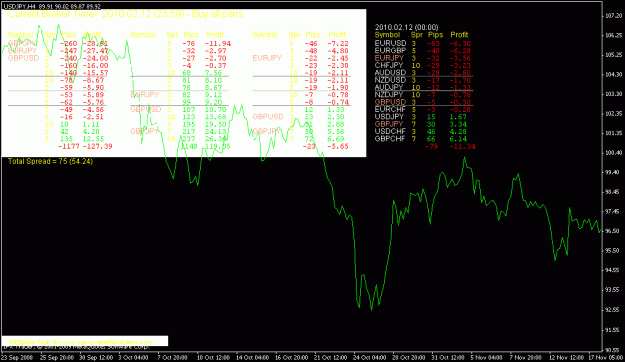Select the -1177 total pips value
The width and height of the screenshot is (625, 362).
coord(69,146)
